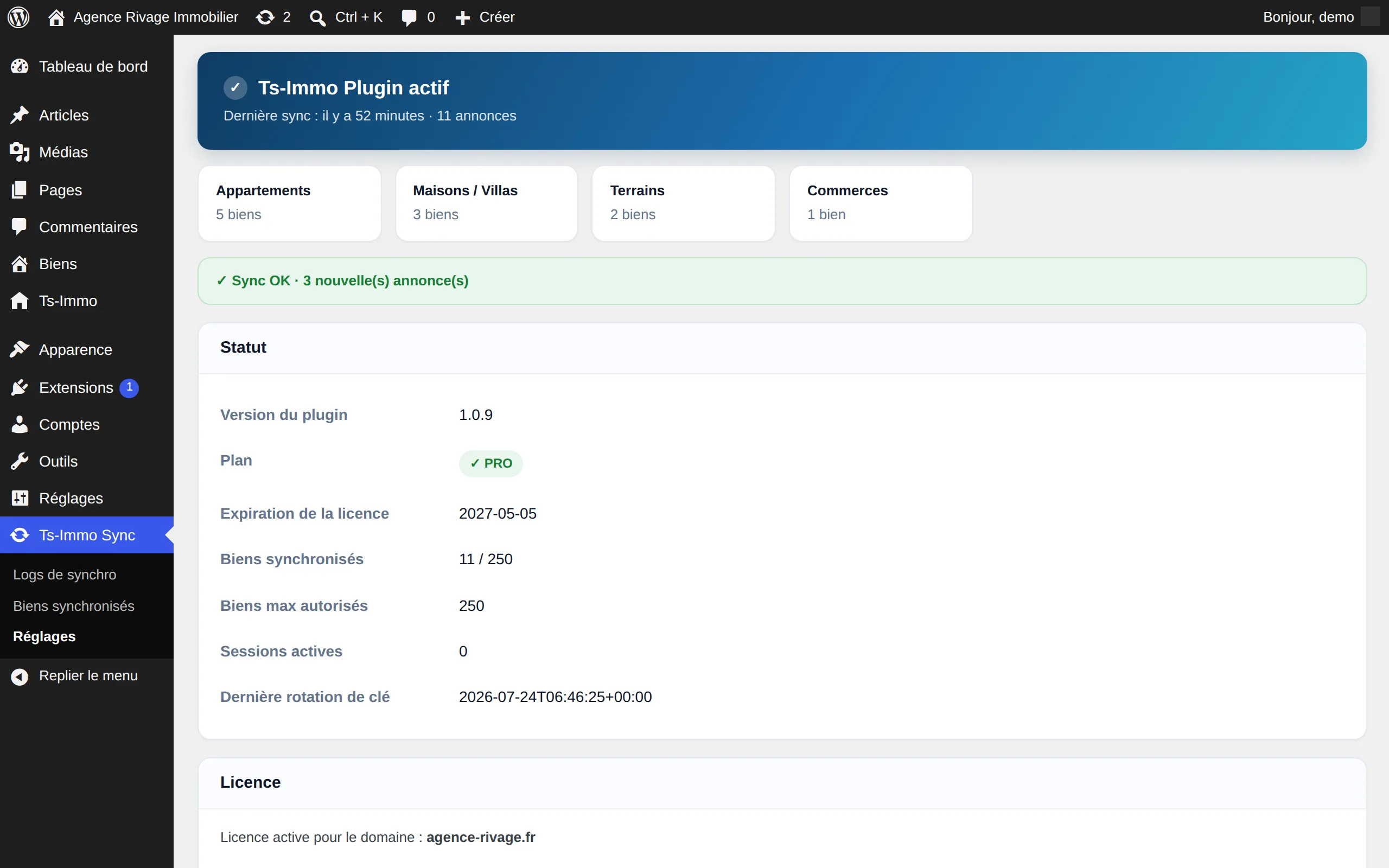
Task: Open Tableau de bord menu
Action: tap(87, 67)
